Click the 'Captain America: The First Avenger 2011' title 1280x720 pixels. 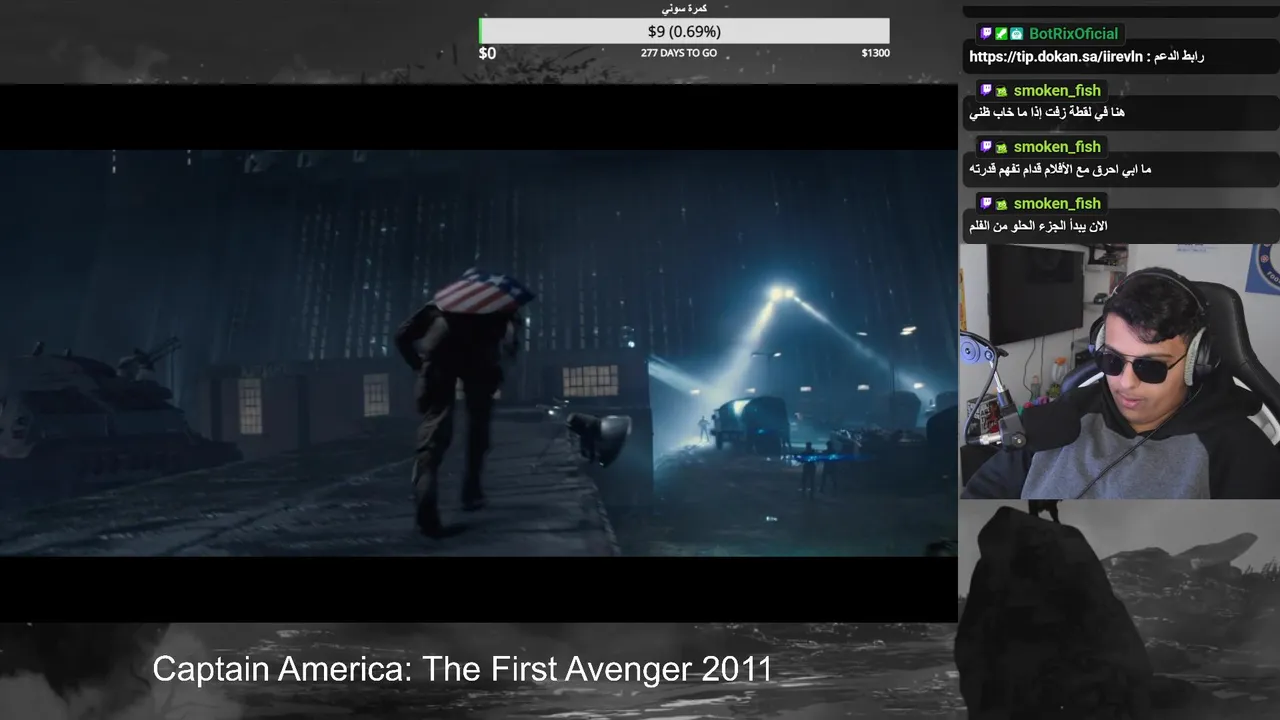[x=462, y=669]
